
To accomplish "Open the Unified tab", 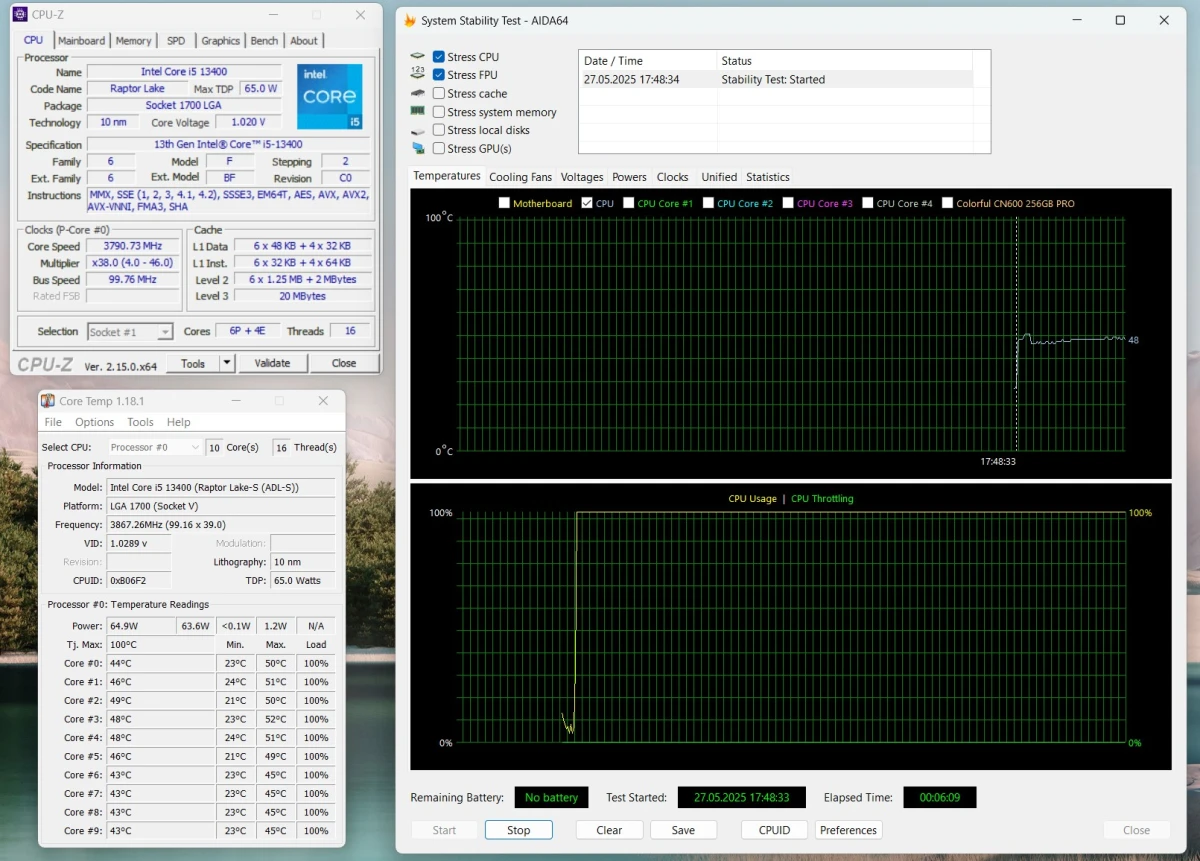I will click(719, 177).
